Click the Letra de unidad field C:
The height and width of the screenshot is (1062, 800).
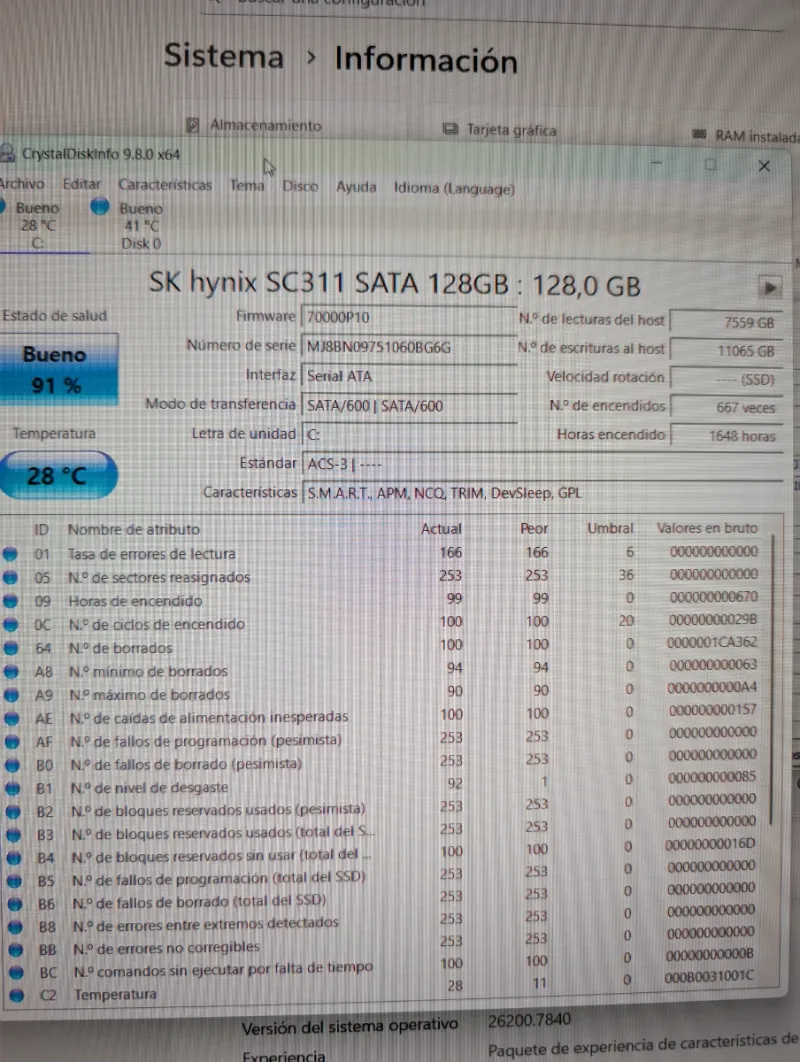point(409,434)
